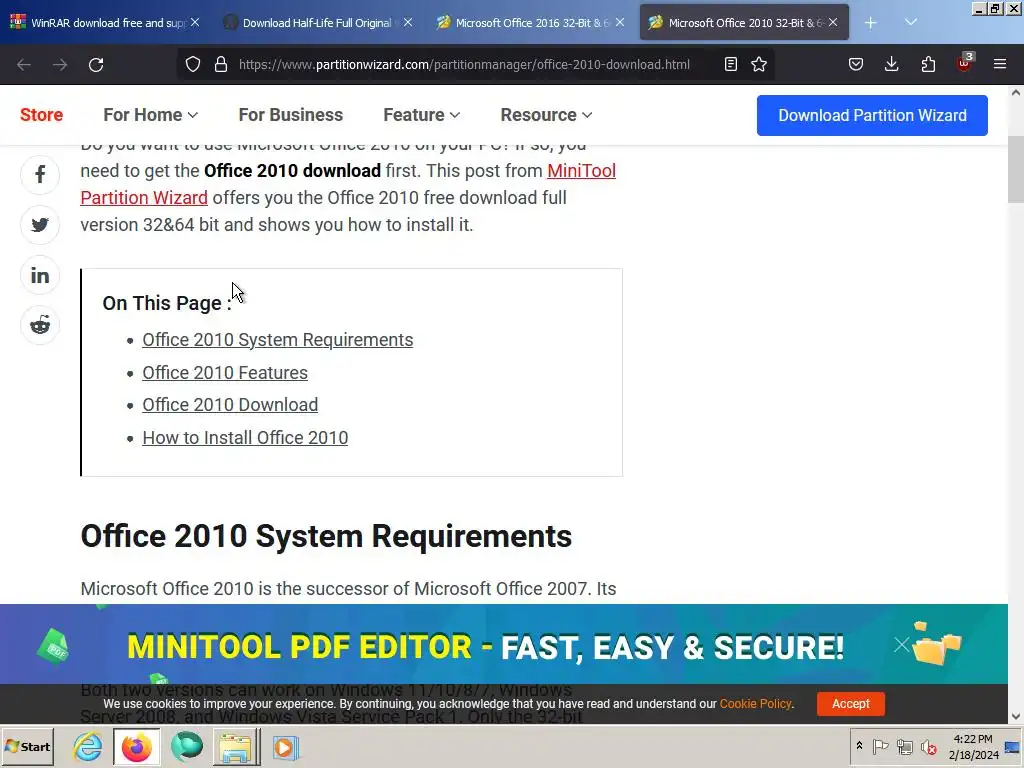Open a new browser tab
This screenshot has height=768, width=1024.
pyautogui.click(x=871, y=23)
